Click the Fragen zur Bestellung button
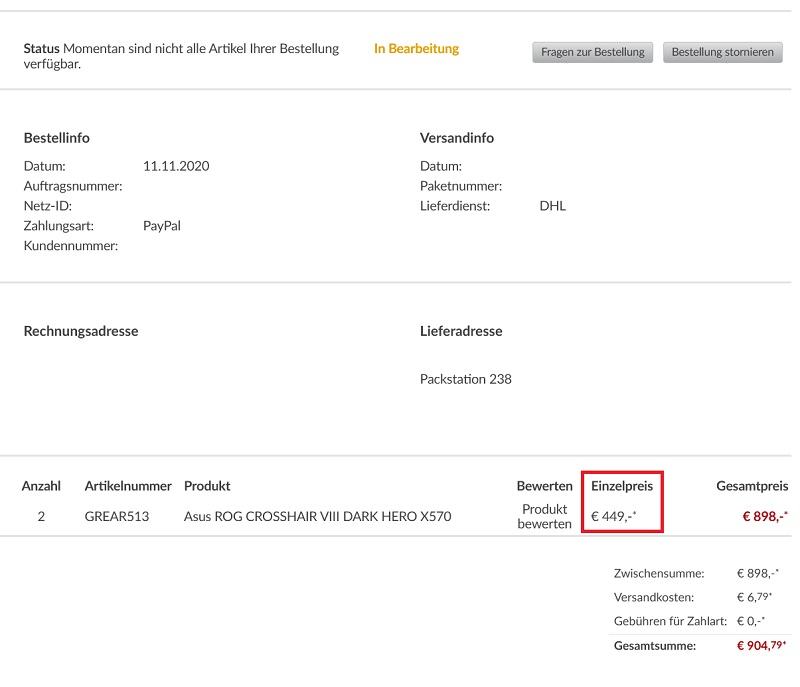Screen dimensions: 800x687 pos(593,52)
